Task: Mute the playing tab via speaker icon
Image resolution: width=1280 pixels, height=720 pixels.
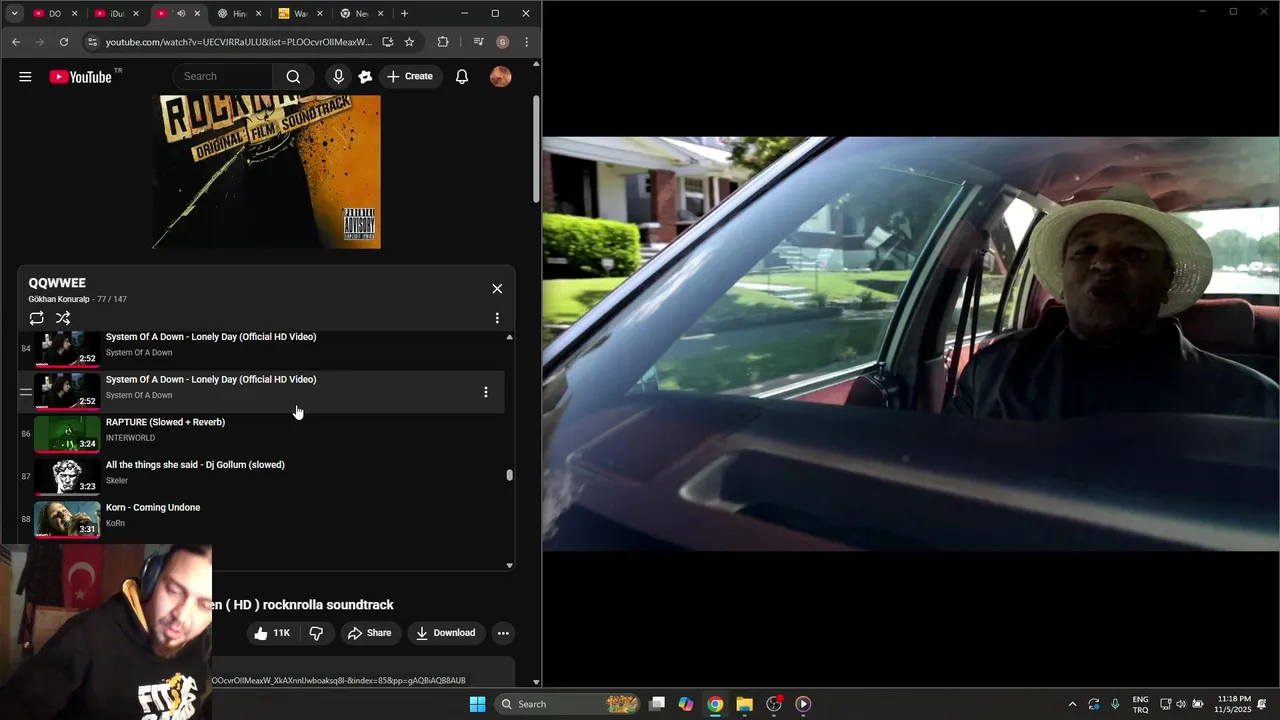Action: (x=181, y=14)
